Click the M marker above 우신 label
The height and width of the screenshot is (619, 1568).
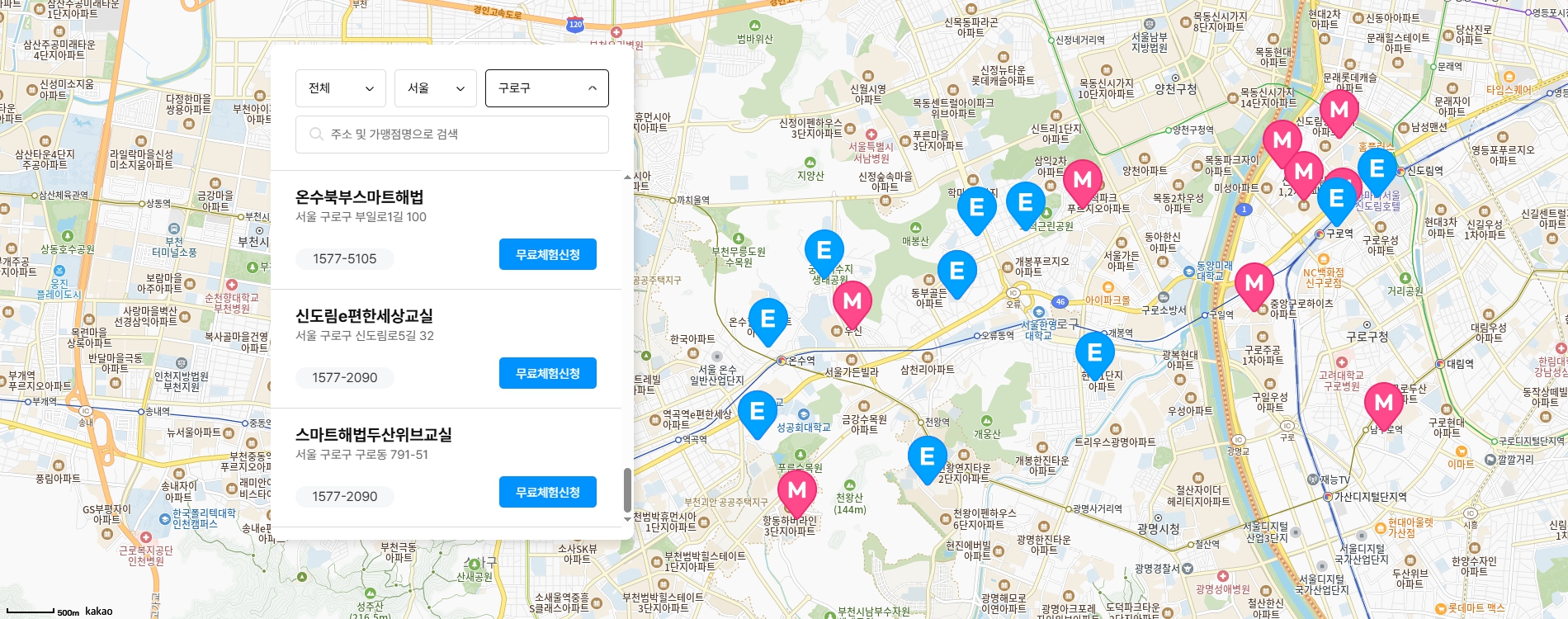(852, 302)
